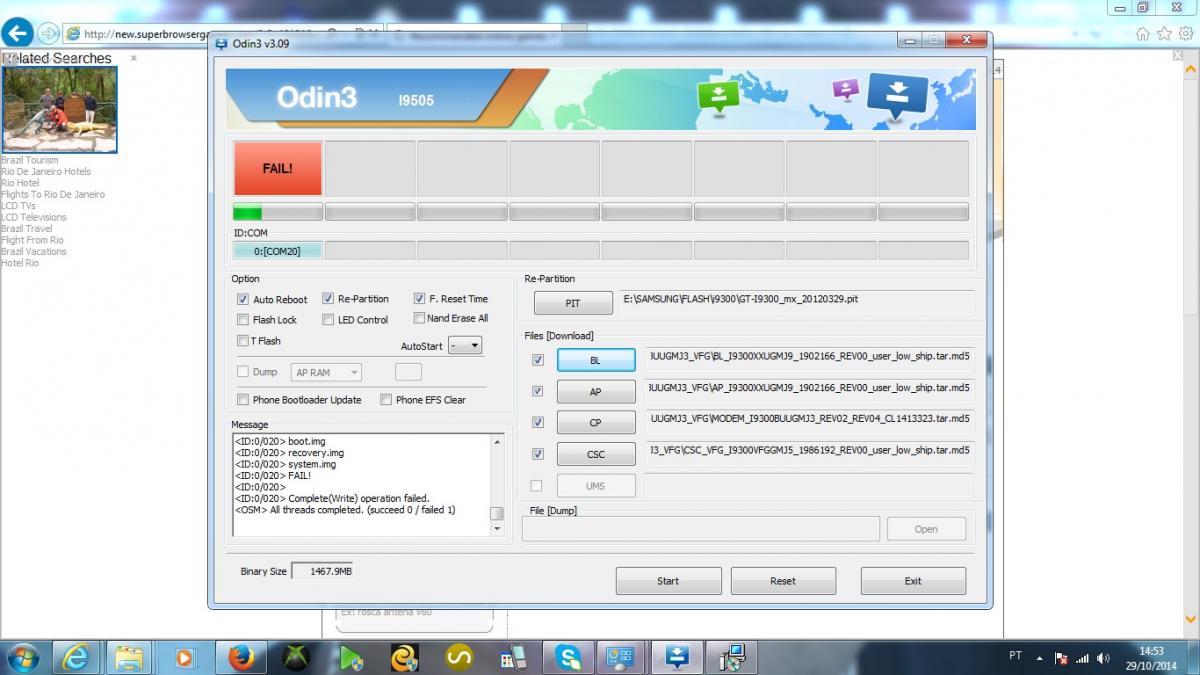Launch Windows Media Player from taskbar
Screen dimensions: 1200x675
coord(184,657)
